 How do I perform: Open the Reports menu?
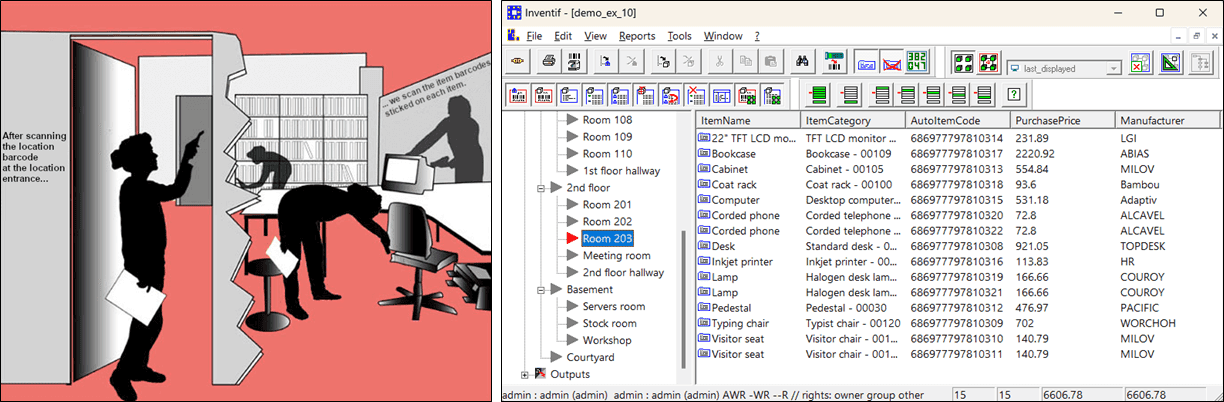(637, 36)
